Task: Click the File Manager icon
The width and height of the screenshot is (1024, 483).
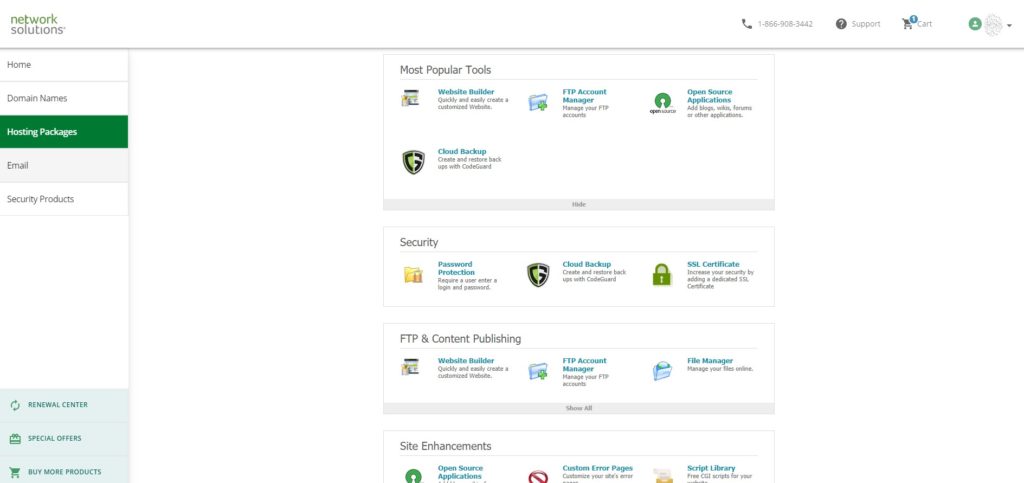Action: pyautogui.click(x=662, y=371)
